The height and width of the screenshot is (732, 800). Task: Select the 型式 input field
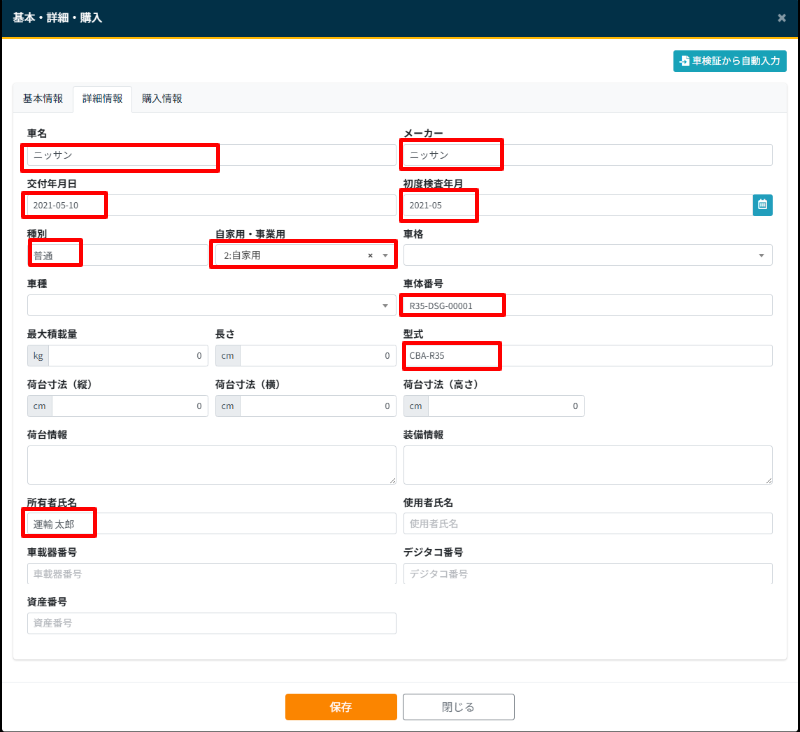click(588, 356)
